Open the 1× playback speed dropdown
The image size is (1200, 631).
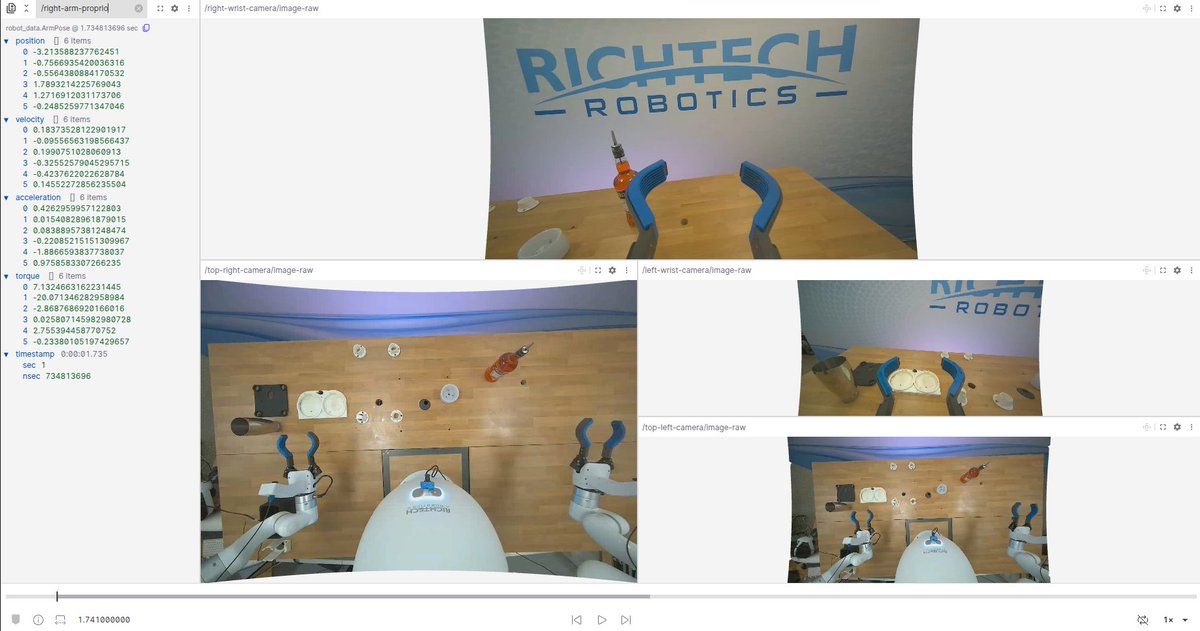tap(1176, 620)
